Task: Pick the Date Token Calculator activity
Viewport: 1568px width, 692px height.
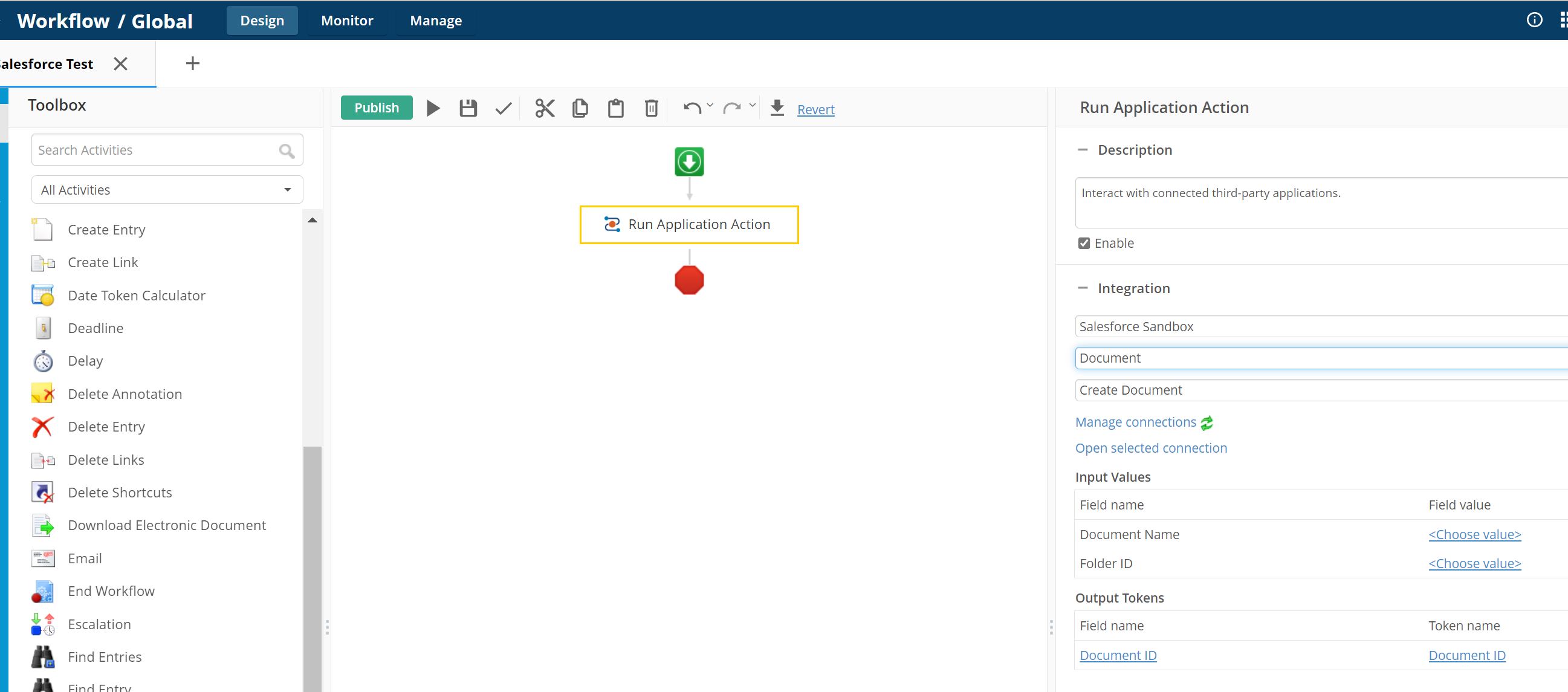Action: tap(137, 295)
